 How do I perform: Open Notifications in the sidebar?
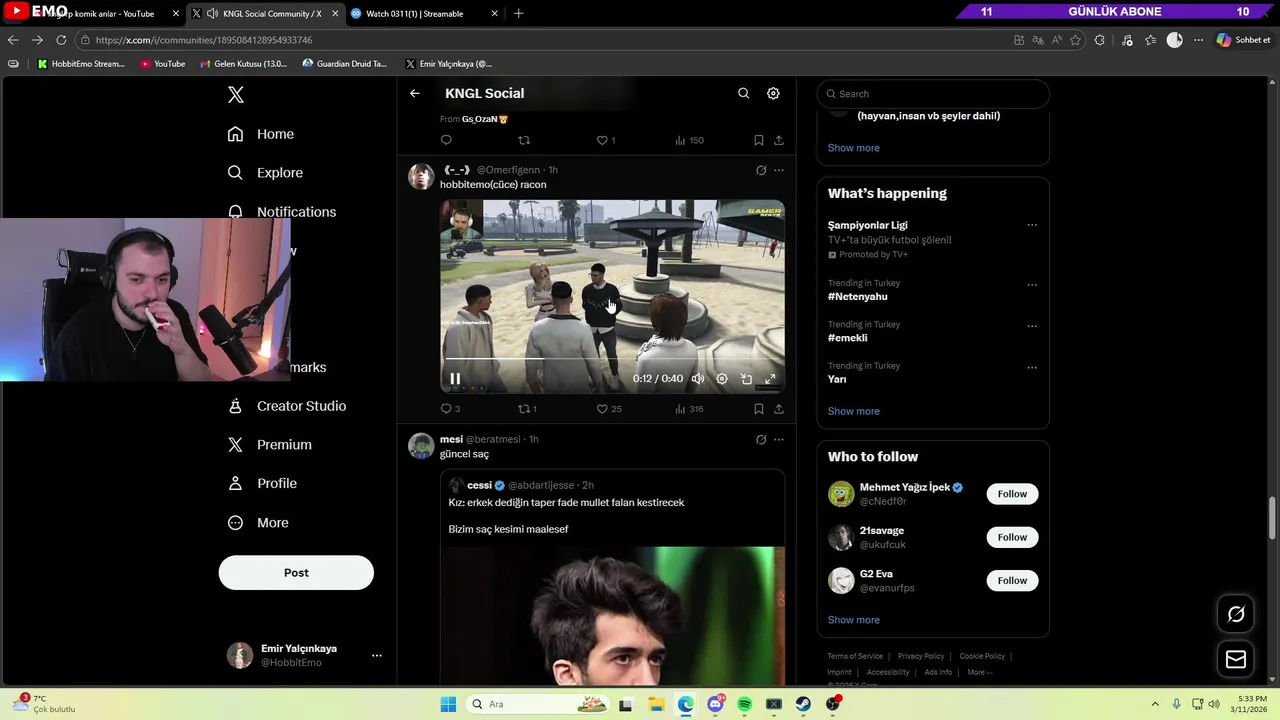[282, 212]
